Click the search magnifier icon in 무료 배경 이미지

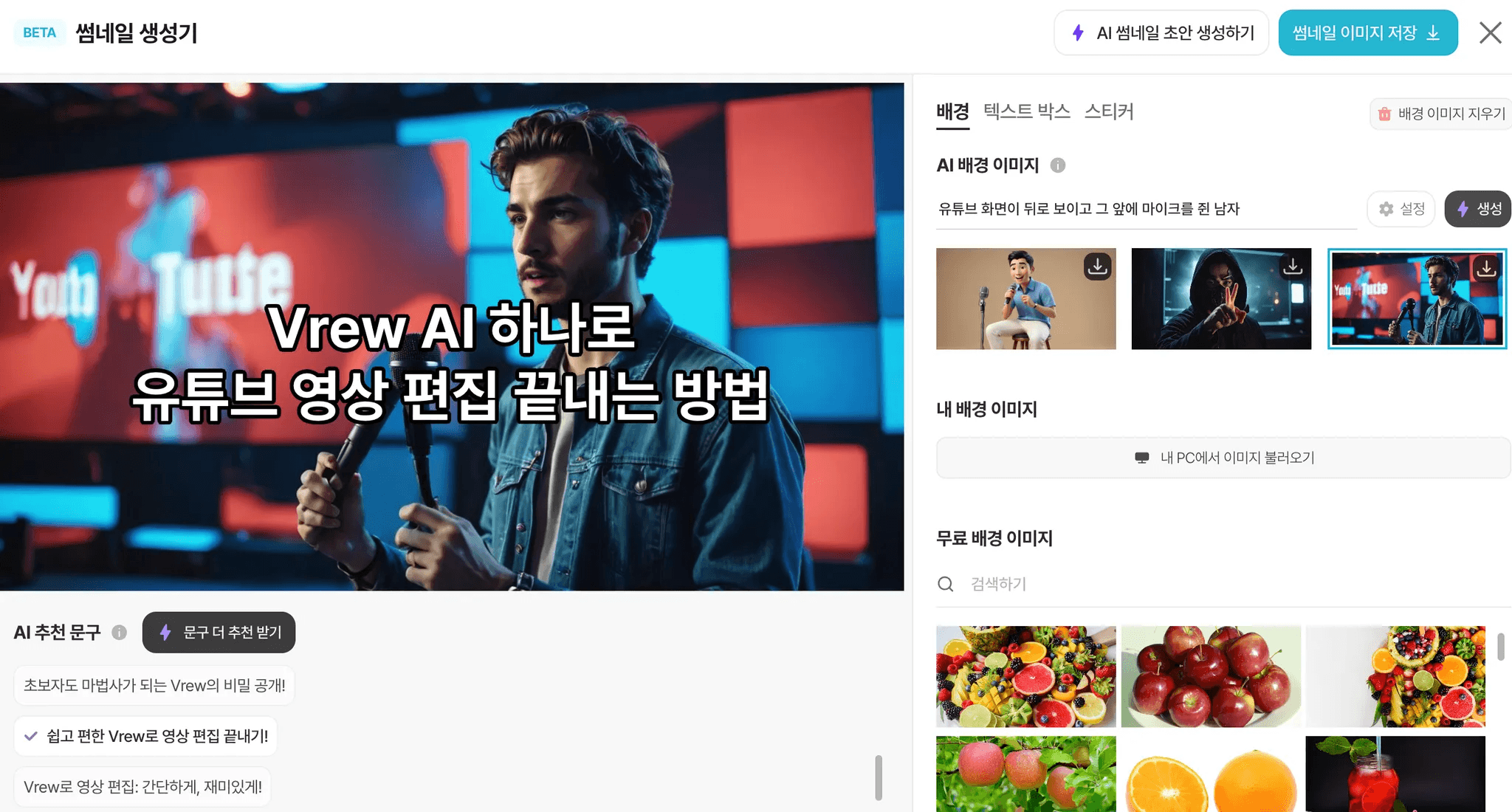coord(946,584)
